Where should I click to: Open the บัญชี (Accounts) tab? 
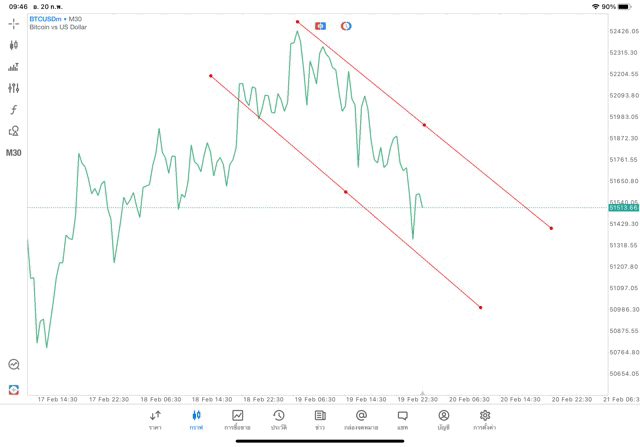click(x=443, y=419)
